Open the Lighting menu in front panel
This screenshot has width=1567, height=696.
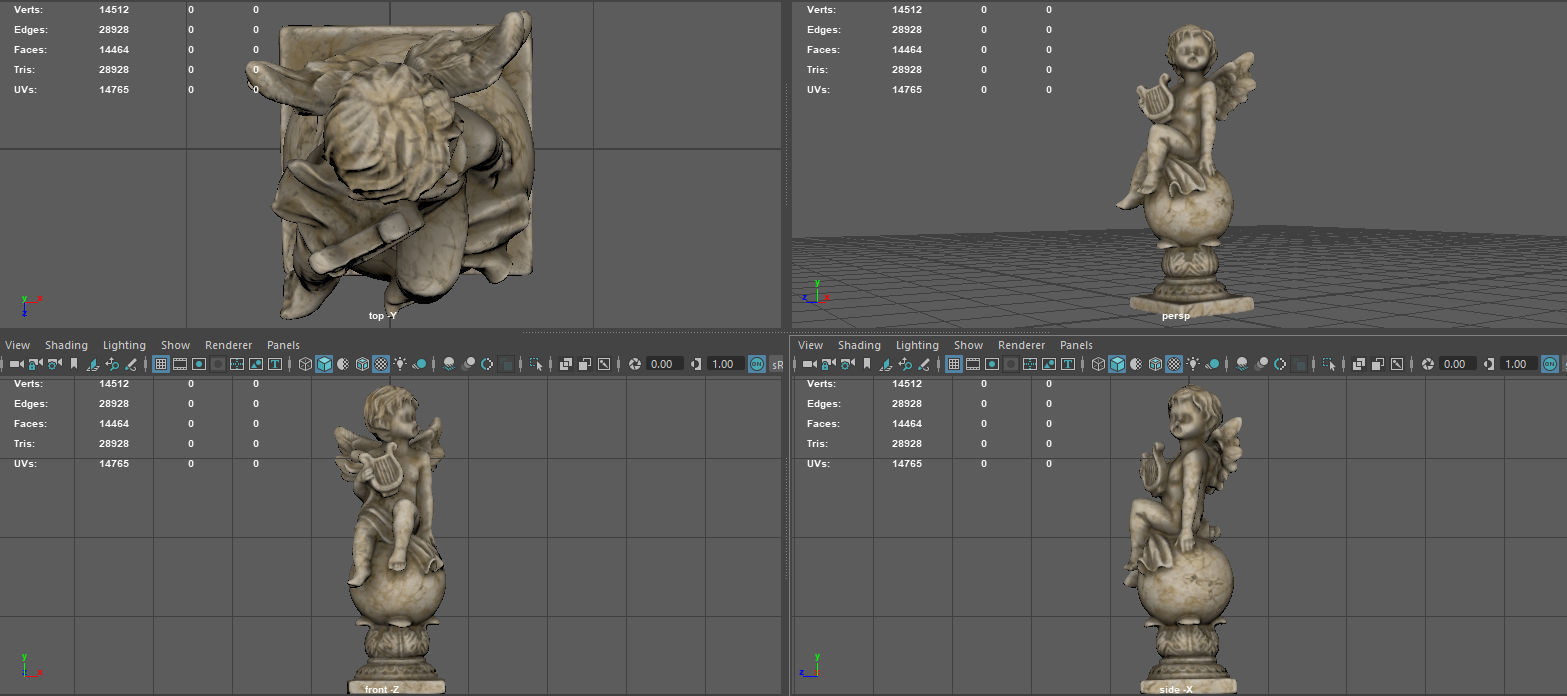124,345
